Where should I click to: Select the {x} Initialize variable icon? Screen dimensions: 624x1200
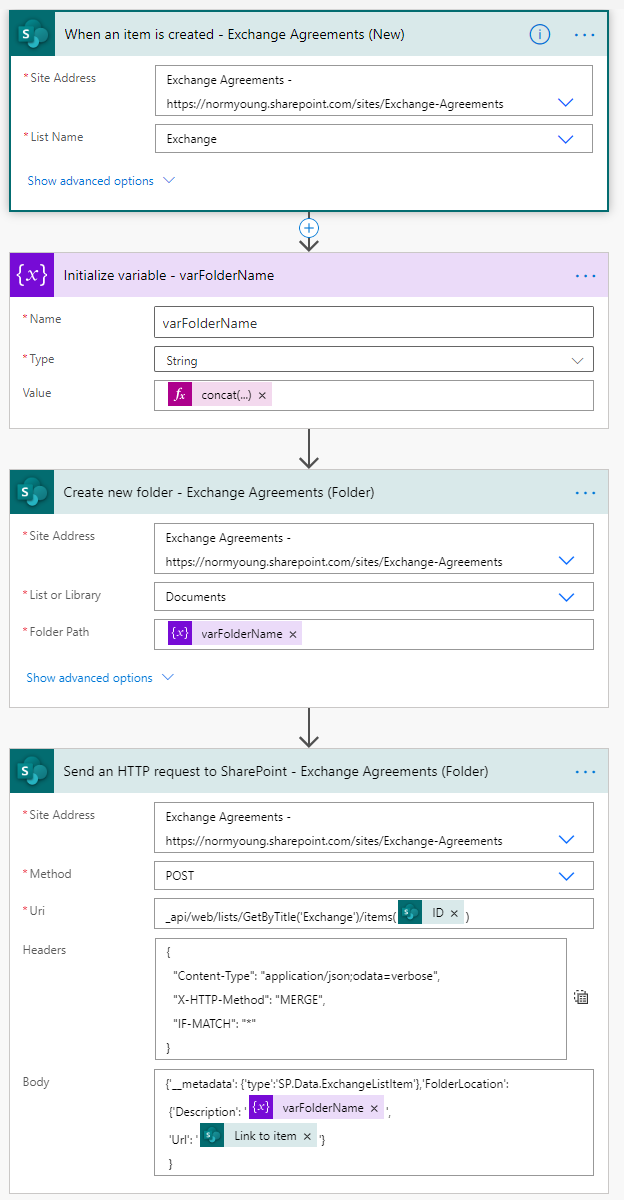tap(31, 274)
